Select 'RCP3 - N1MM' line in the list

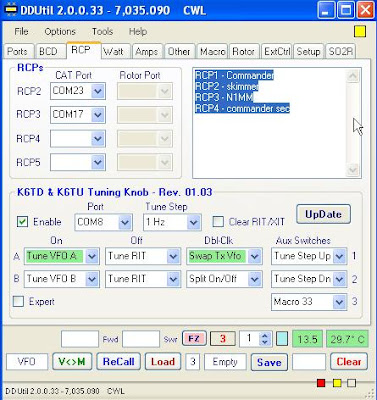tap(224, 98)
